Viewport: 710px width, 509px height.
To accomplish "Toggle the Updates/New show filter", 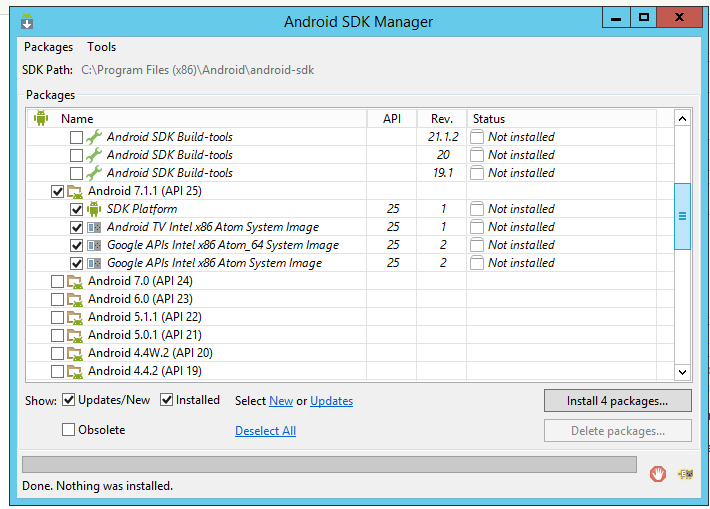I will [x=68, y=400].
